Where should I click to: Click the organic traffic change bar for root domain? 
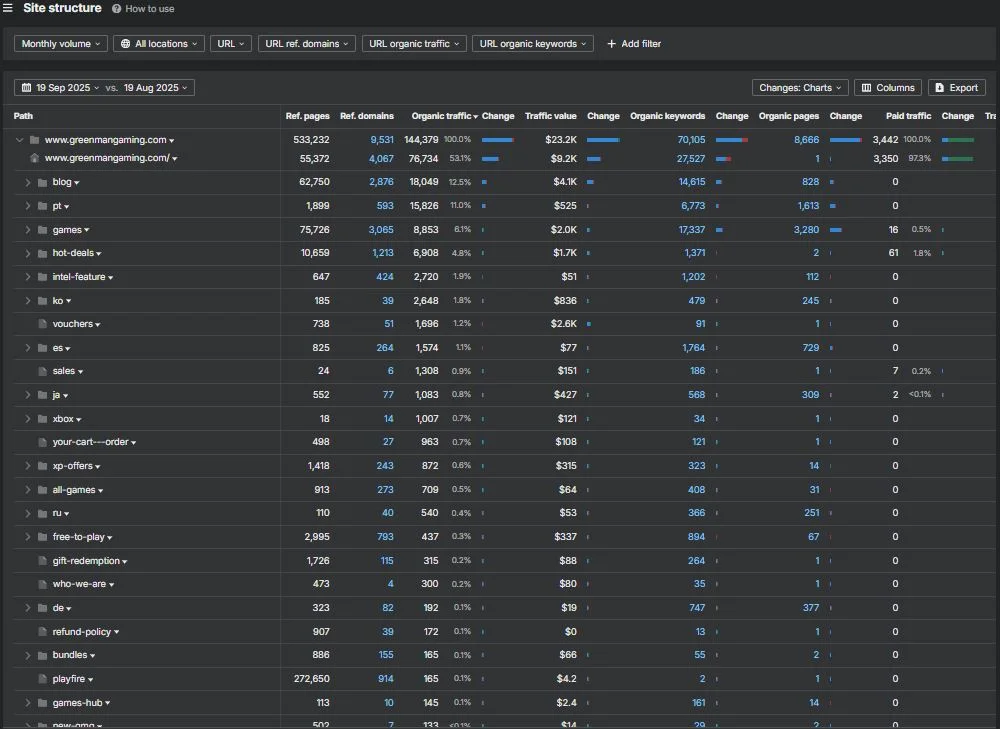[498, 140]
